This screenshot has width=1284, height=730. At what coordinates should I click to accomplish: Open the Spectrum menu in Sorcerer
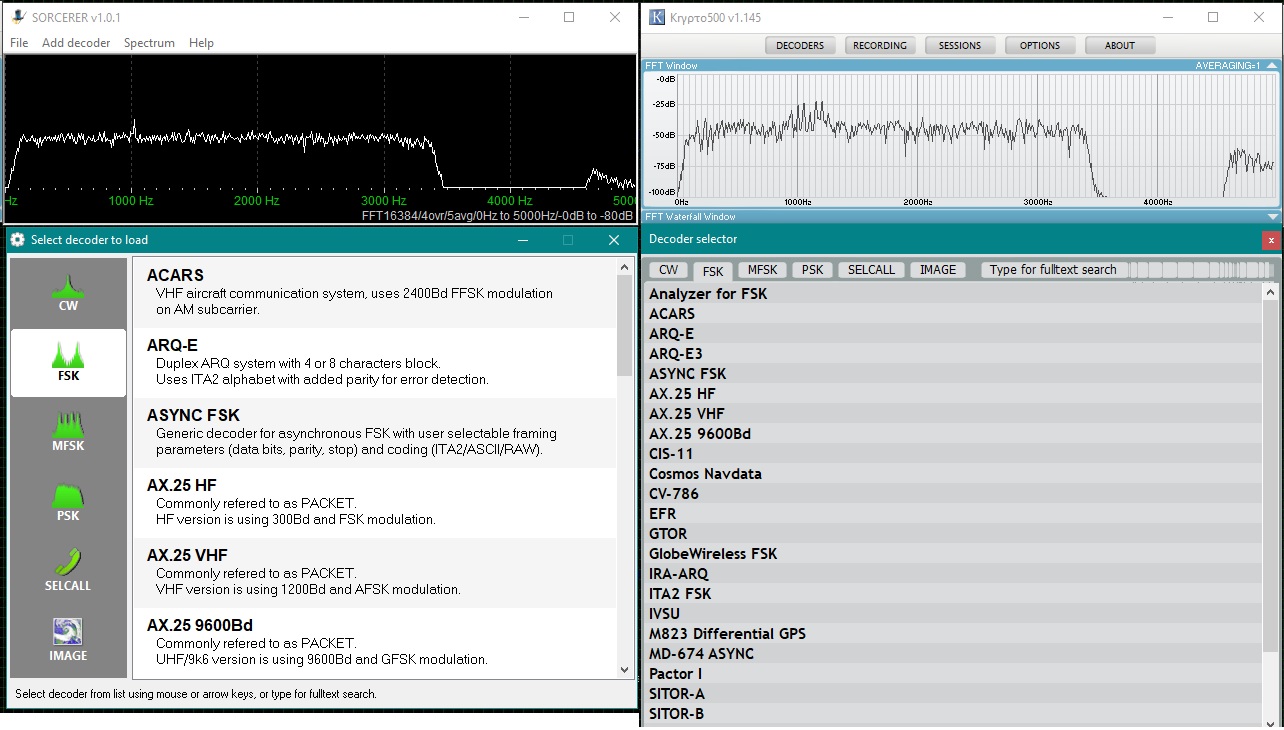(149, 43)
